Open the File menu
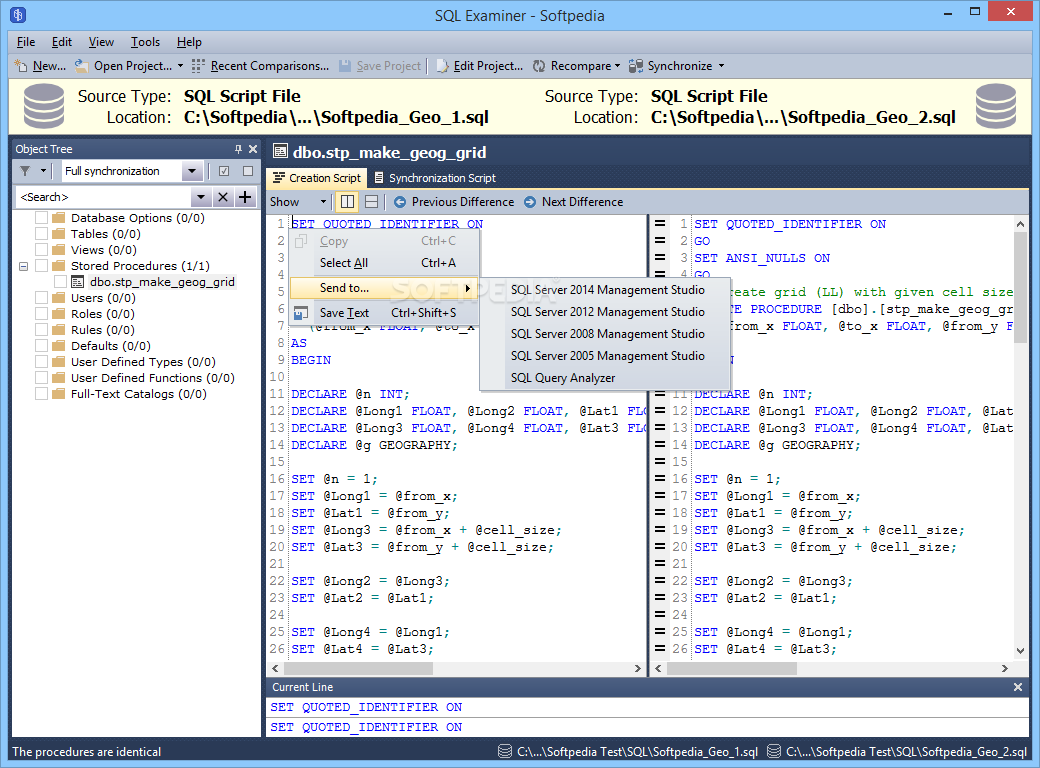 pos(26,42)
